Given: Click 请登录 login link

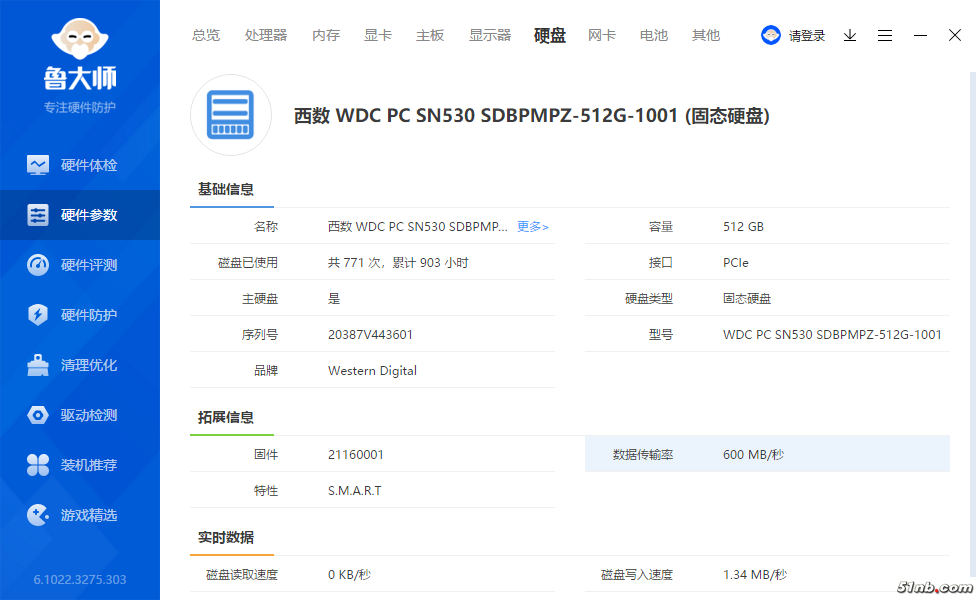Looking at the screenshot, I should [807, 36].
